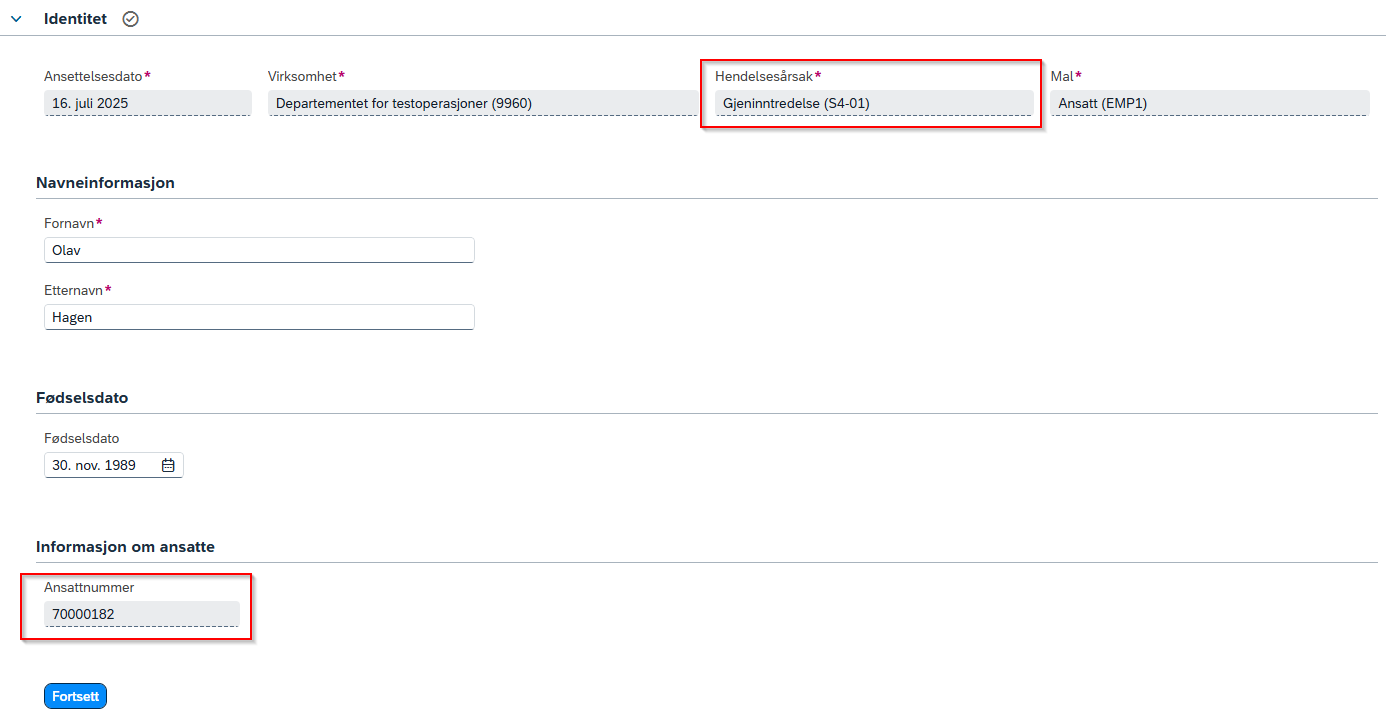Click into the Fornavn field containing Olav
Image resolution: width=1386 pixels, height=720 pixels.
click(259, 250)
